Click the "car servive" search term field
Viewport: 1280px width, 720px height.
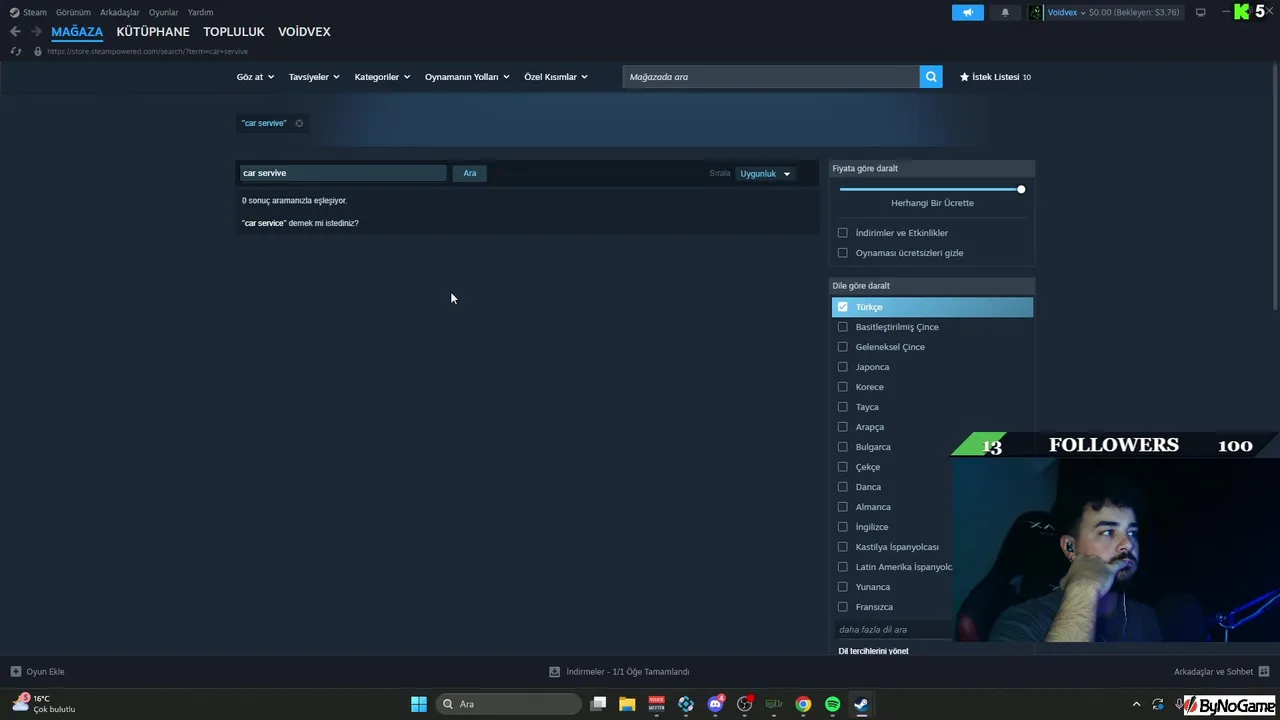[343, 173]
